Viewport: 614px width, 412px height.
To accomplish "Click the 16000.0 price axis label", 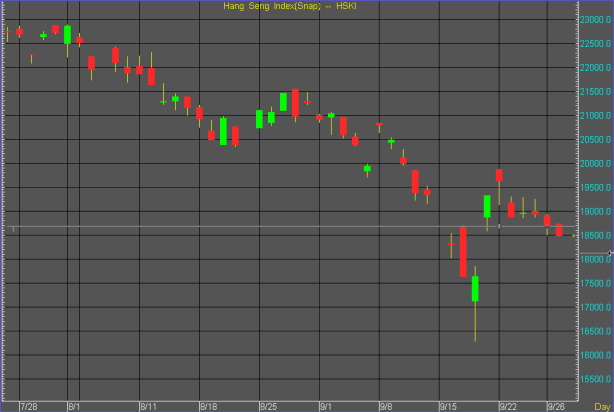I will click(x=595, y=355).
